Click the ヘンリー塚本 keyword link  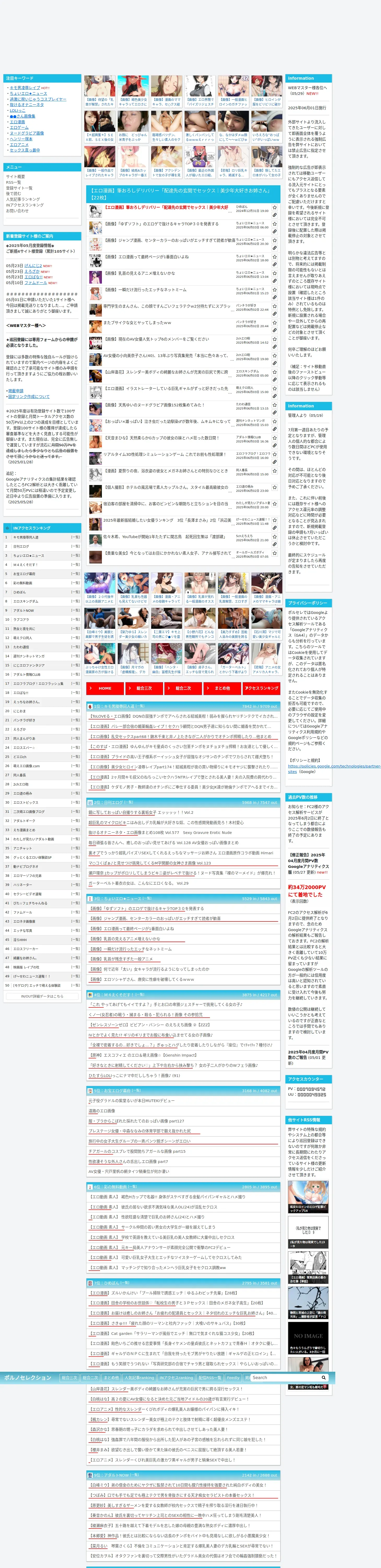point(21,139)
